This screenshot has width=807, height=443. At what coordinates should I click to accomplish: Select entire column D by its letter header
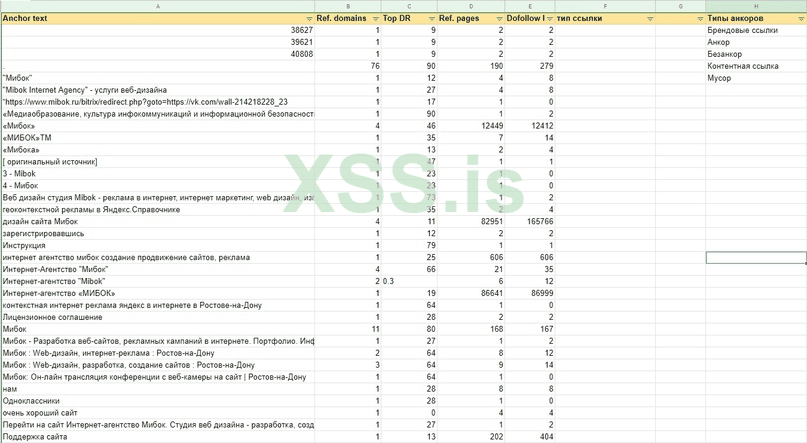pyautogui.click(x=471, y=6)
